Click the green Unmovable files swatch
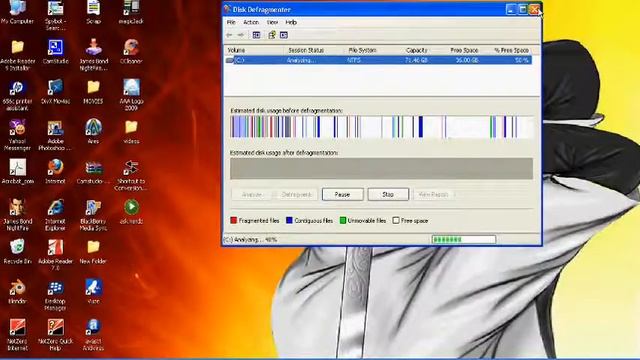 343,220
